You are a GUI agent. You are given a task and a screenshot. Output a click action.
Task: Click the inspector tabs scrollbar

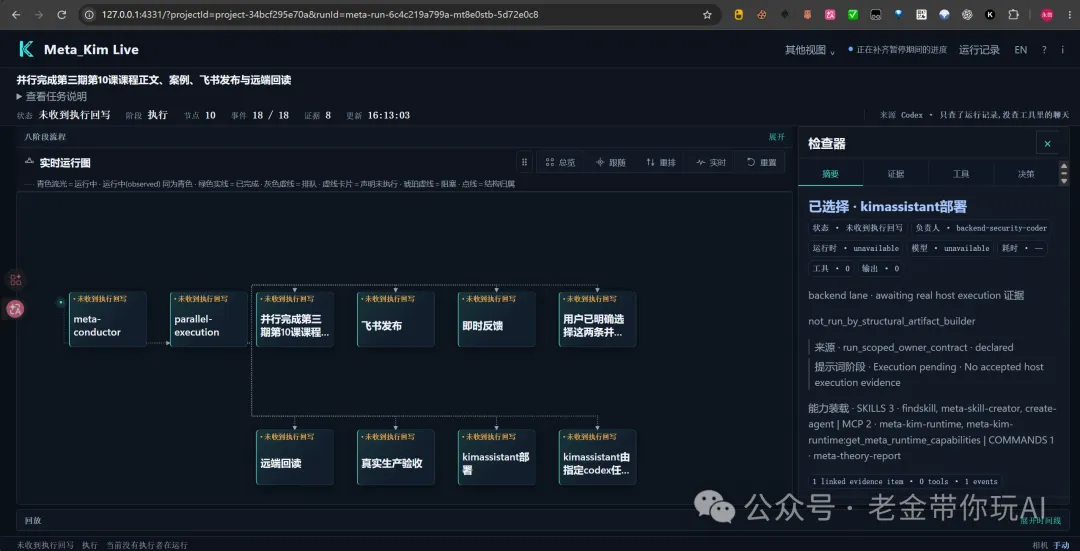(1064, 174)
